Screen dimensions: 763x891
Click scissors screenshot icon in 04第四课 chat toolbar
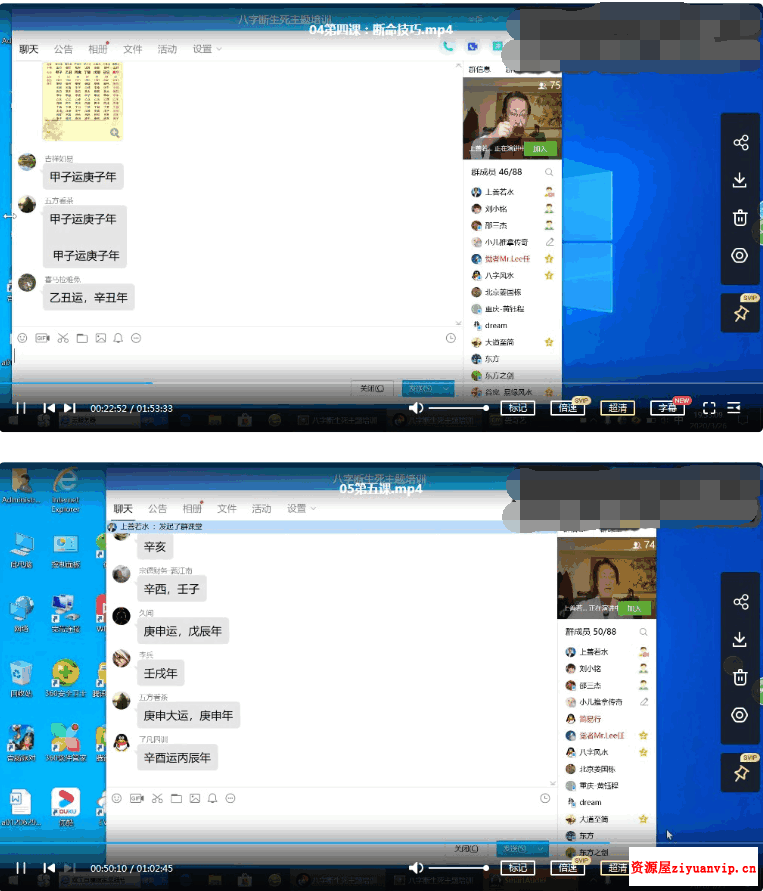coord(62,338)
